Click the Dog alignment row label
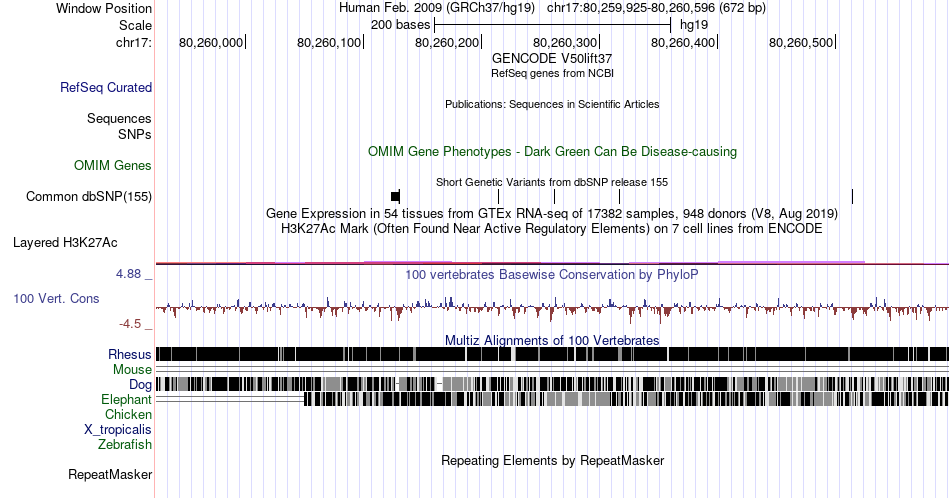The height and width of the screenshot is (498, 950). pyautogui.click(x=140, y=385)
